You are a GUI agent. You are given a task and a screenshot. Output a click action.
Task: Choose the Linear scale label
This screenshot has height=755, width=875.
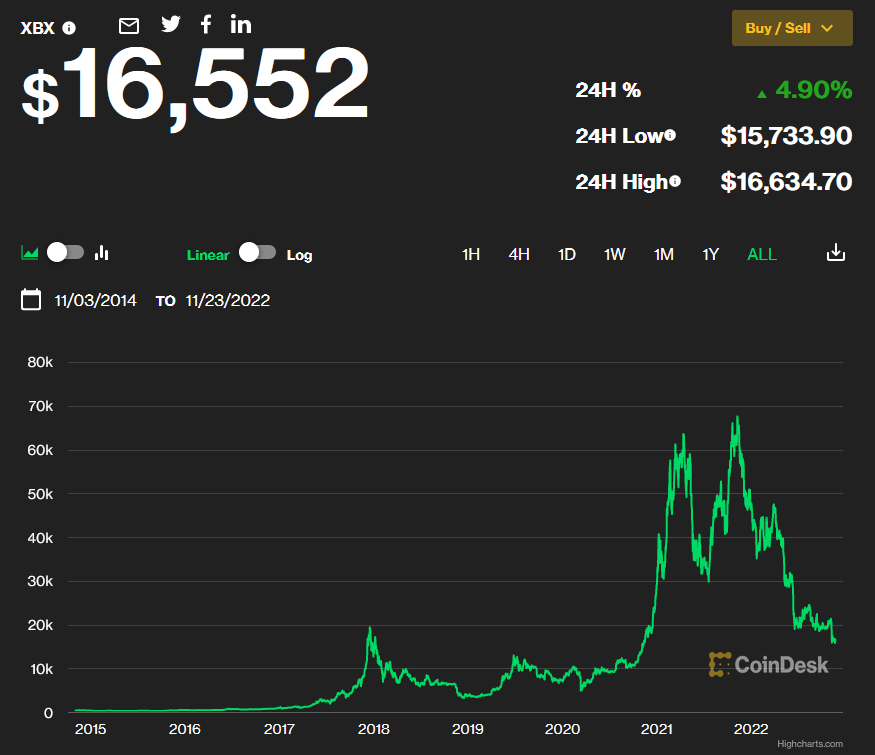pyautogui.click(x=208, y=255)
